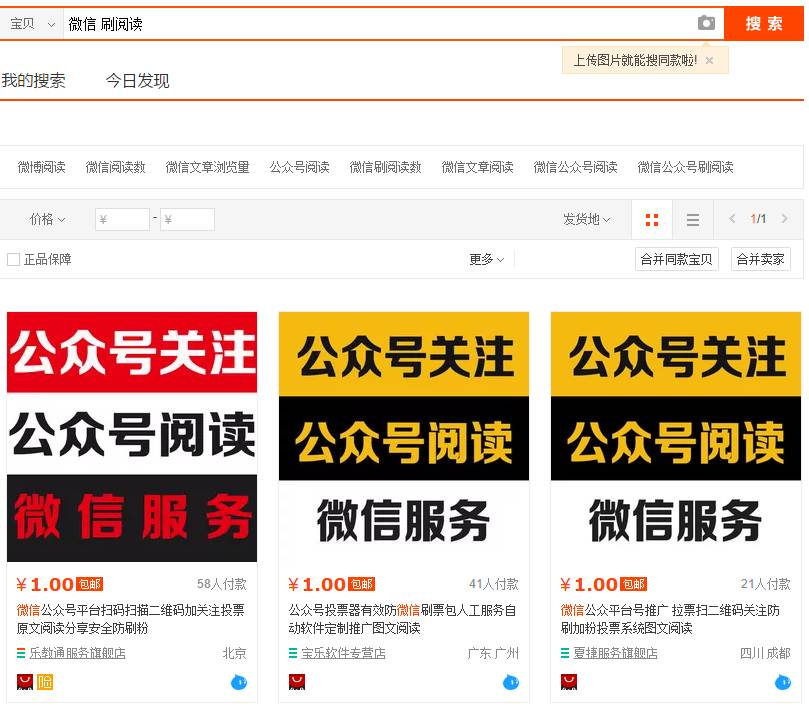Image resolution: width=809 pixels, height=717 pixels.
Task: Toggle the 正品保障 checkbox
Action: click(13, 259)
